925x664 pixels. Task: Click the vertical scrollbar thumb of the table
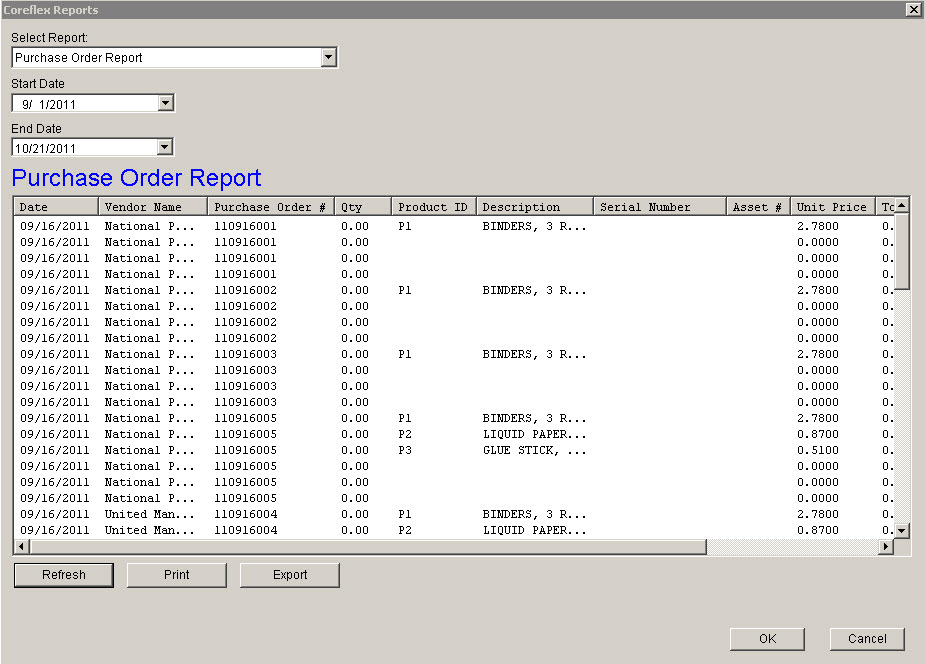(901, 251)
